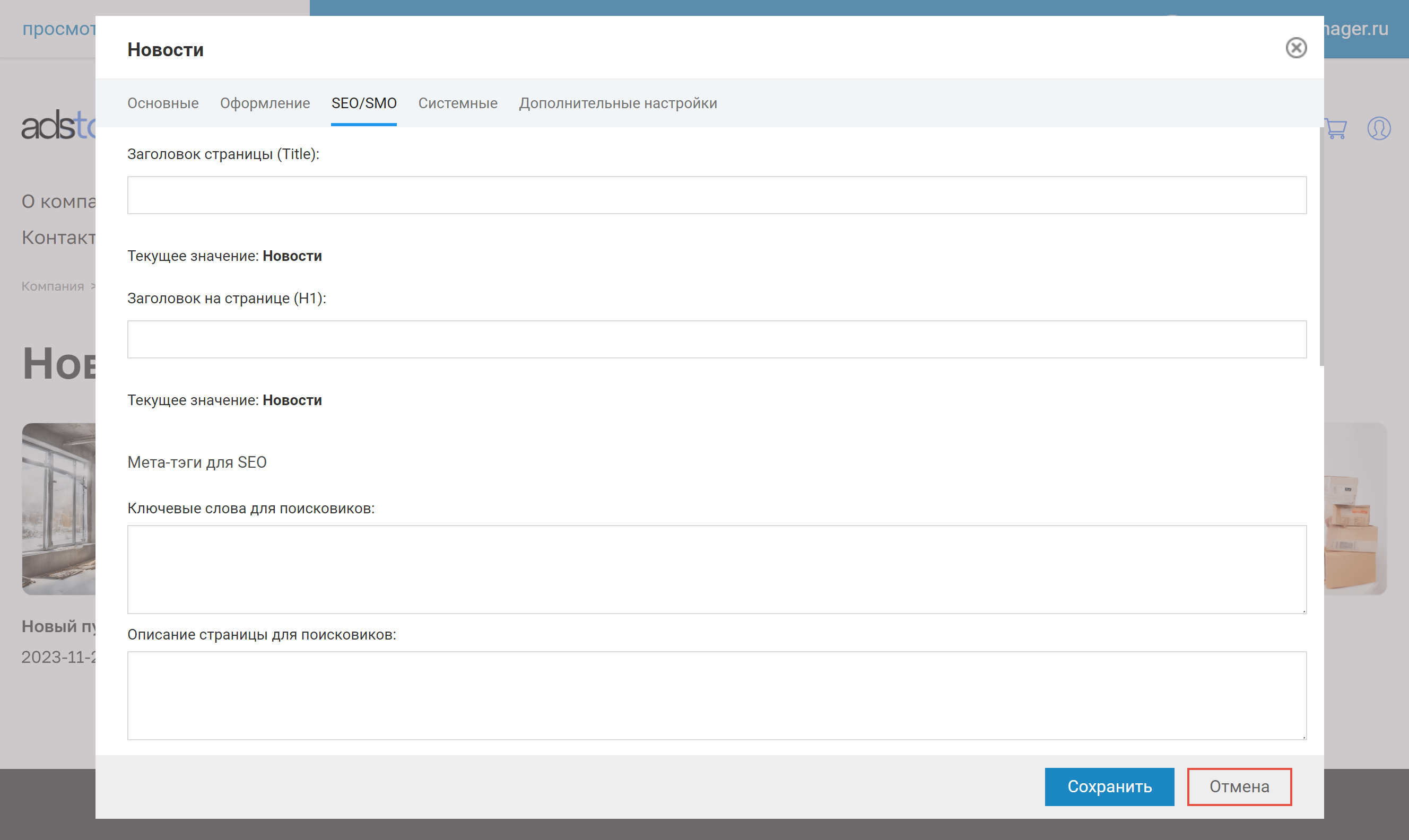Viewport: 1409px width, 840px height.
Task: Select the SEO/SMO tab
Action: point(364,103)
